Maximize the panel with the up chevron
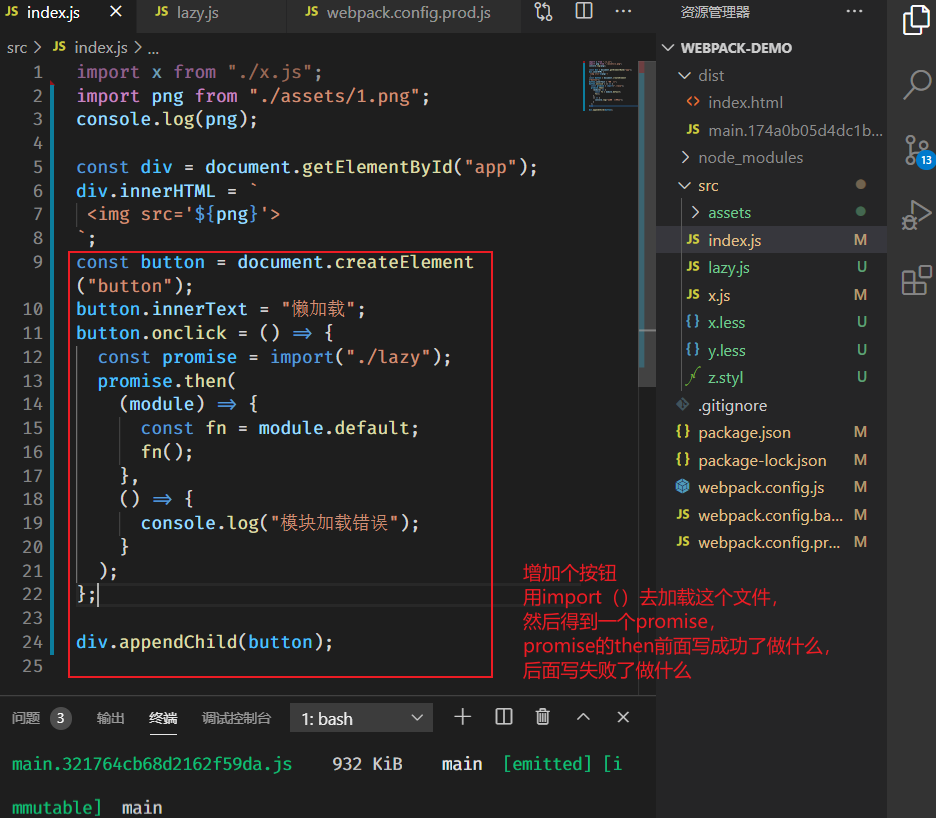This screenshot has height=818, width=936. coord(583,717)
